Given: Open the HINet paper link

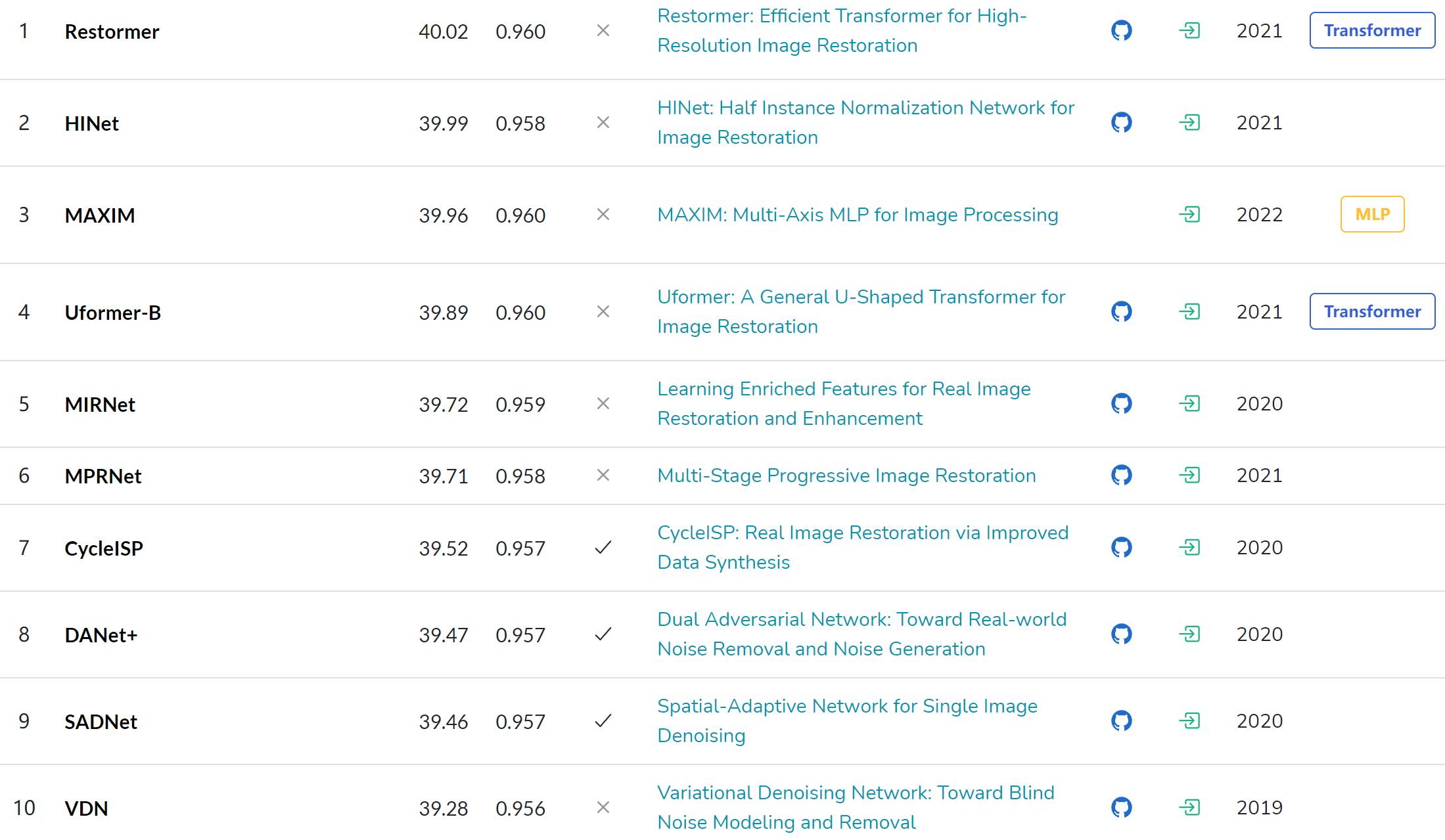Looking at the screenshot, I should pyautogui.click(x=865, y=122).
